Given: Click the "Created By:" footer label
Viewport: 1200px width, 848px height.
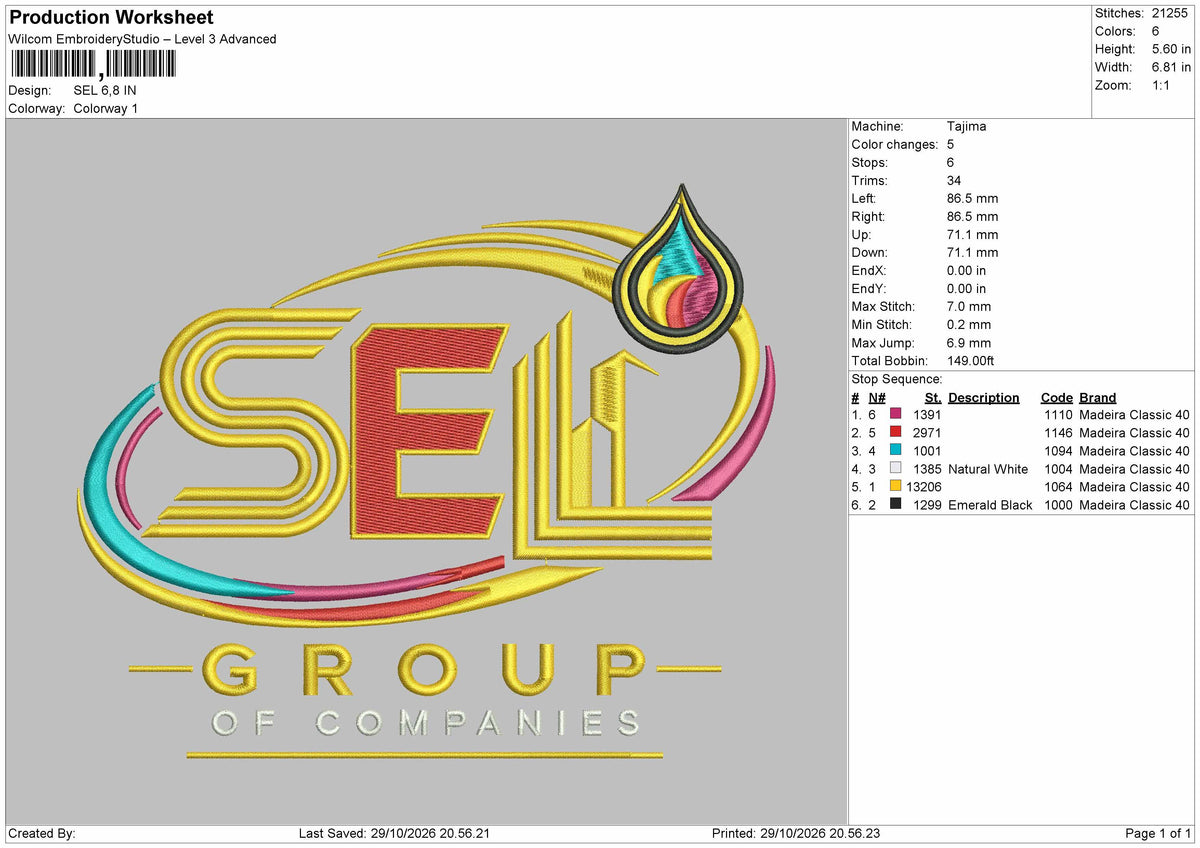Looking at the screenshot, I should click(42, 834).
